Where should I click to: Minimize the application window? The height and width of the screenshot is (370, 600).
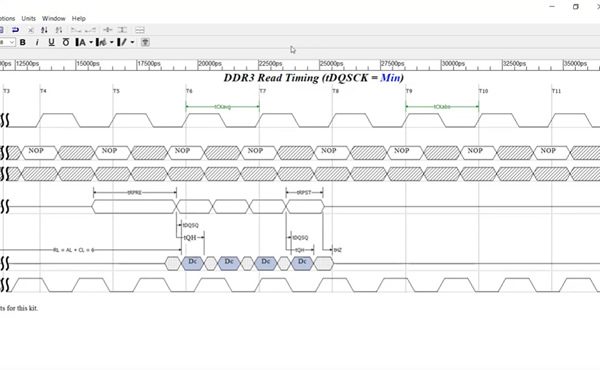tap(552, 7)
